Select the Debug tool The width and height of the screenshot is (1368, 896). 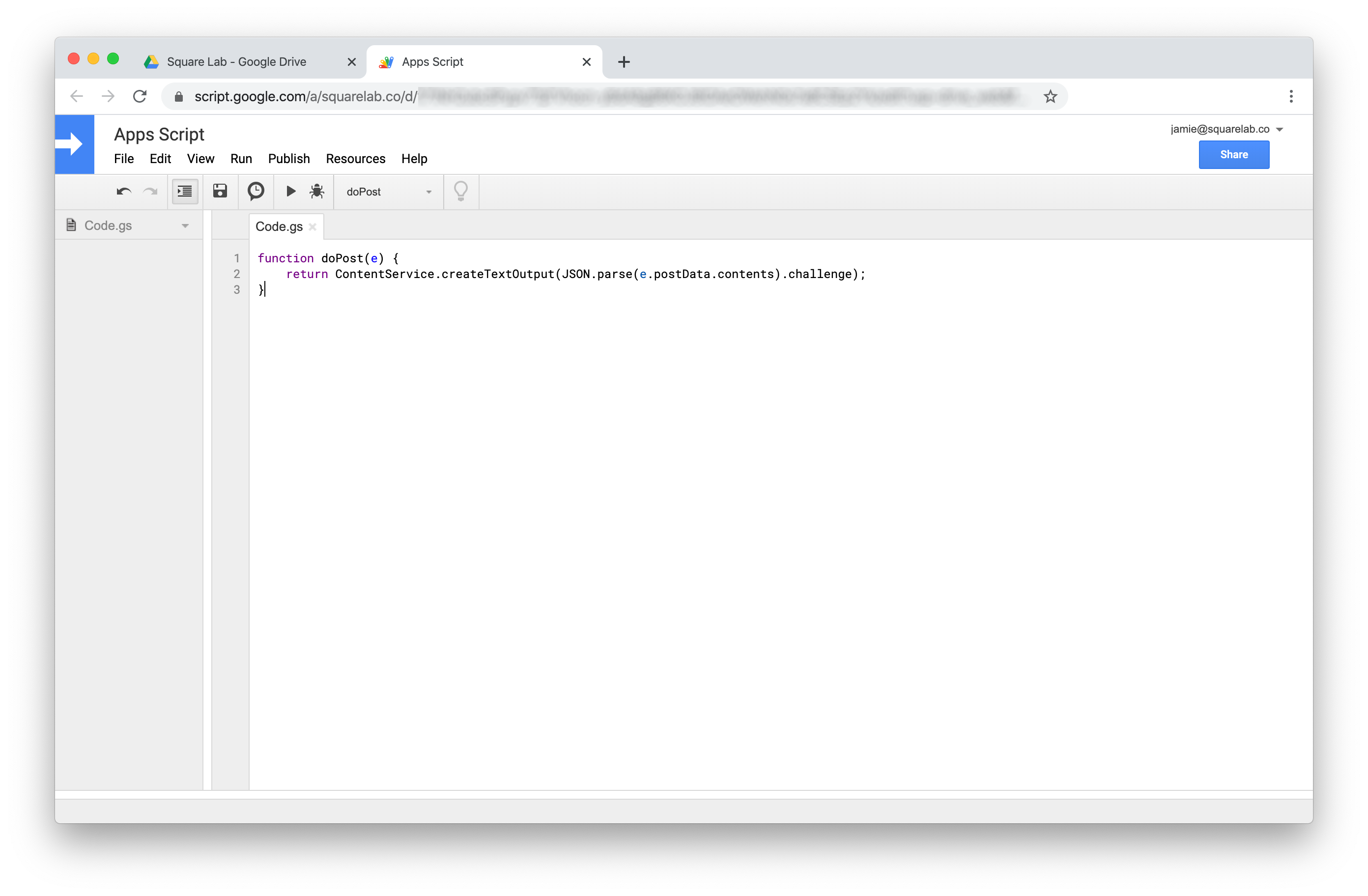pyautogui.click(x=317, y=192)
